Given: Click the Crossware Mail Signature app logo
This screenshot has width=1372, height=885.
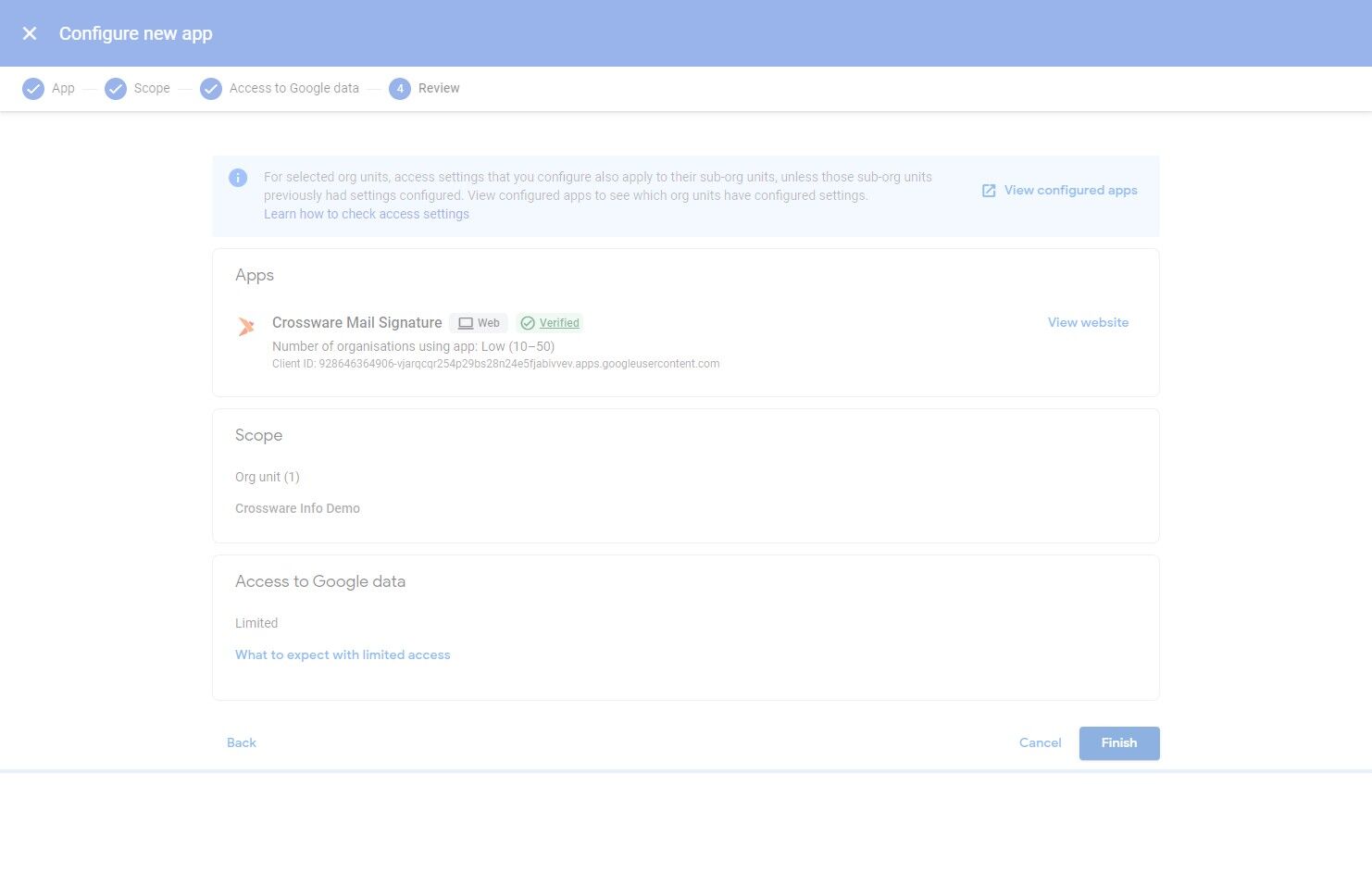Looking at the screenshot, I should (246, 326).
